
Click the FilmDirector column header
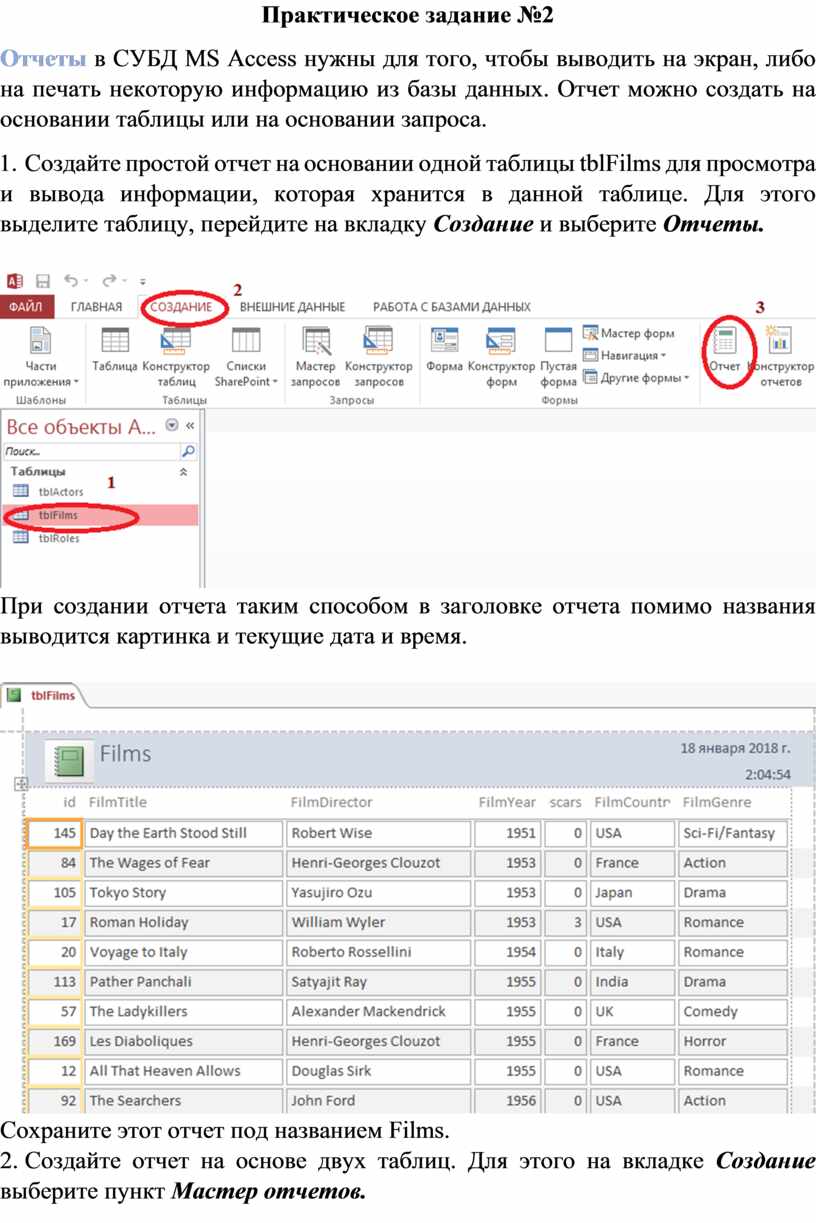click(x=331, y=802)
